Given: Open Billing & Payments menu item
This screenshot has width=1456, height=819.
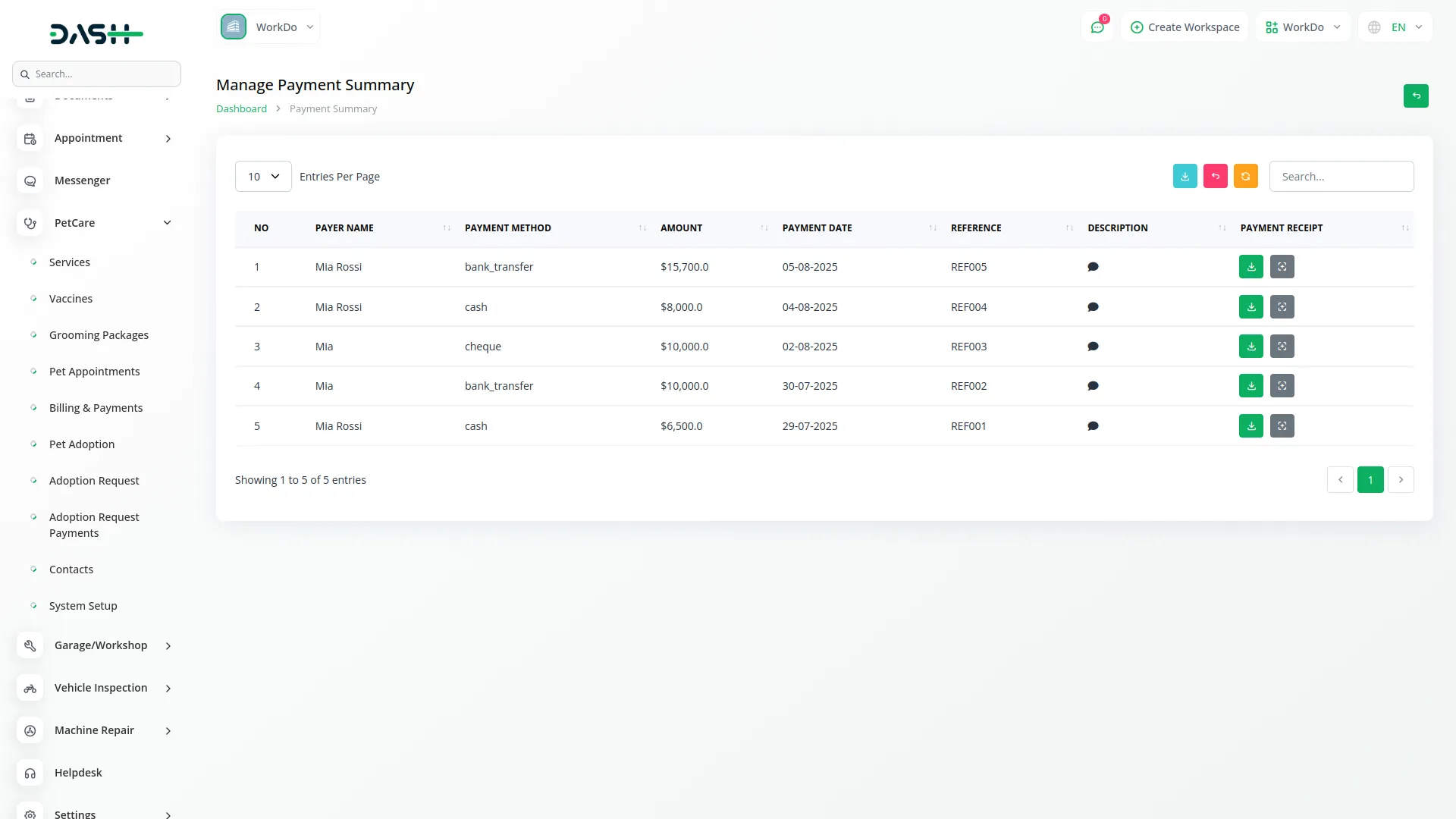Looking at the screenshot, I should (x=96, y=408).
